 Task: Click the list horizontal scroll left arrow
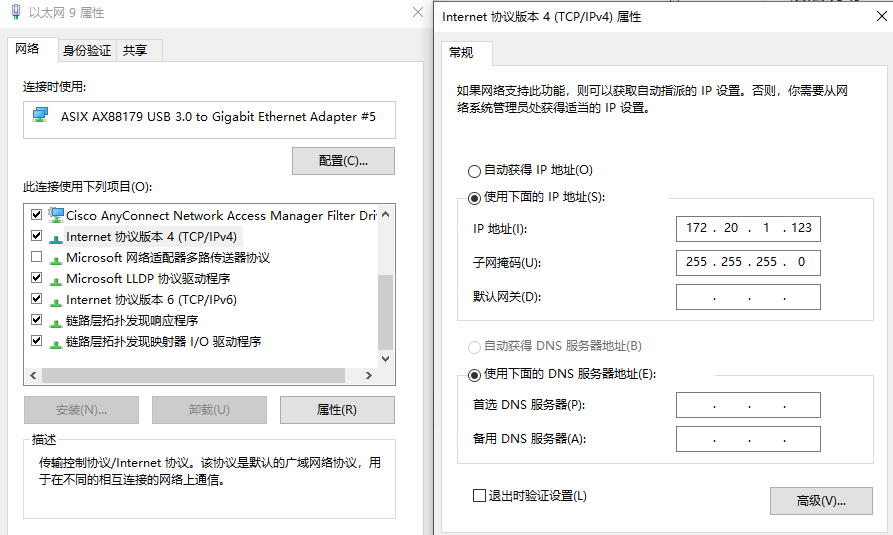[x=33, y=375]
